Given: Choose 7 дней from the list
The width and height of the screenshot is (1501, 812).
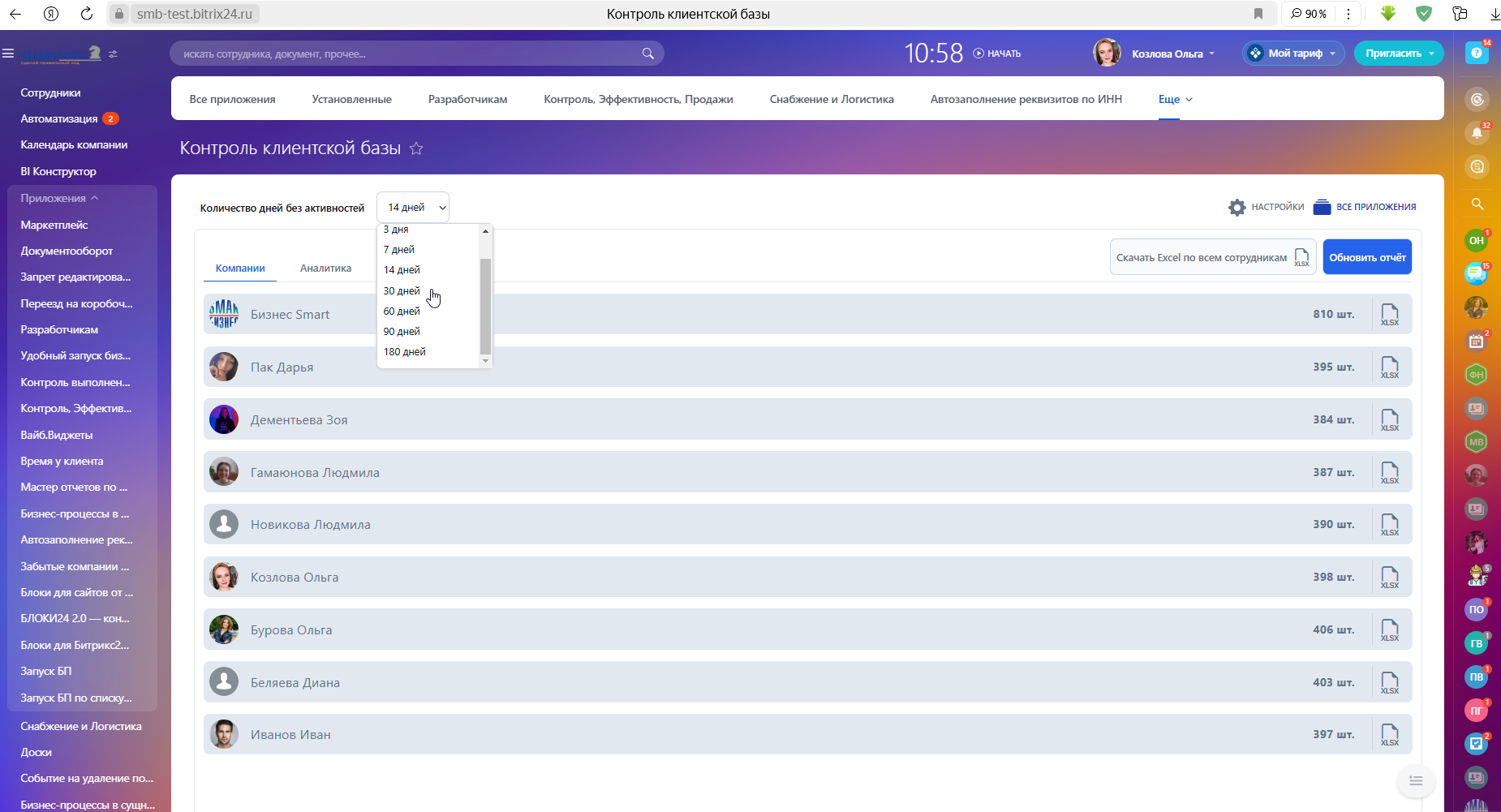Looking at the screenshot, I should point(398,249).
